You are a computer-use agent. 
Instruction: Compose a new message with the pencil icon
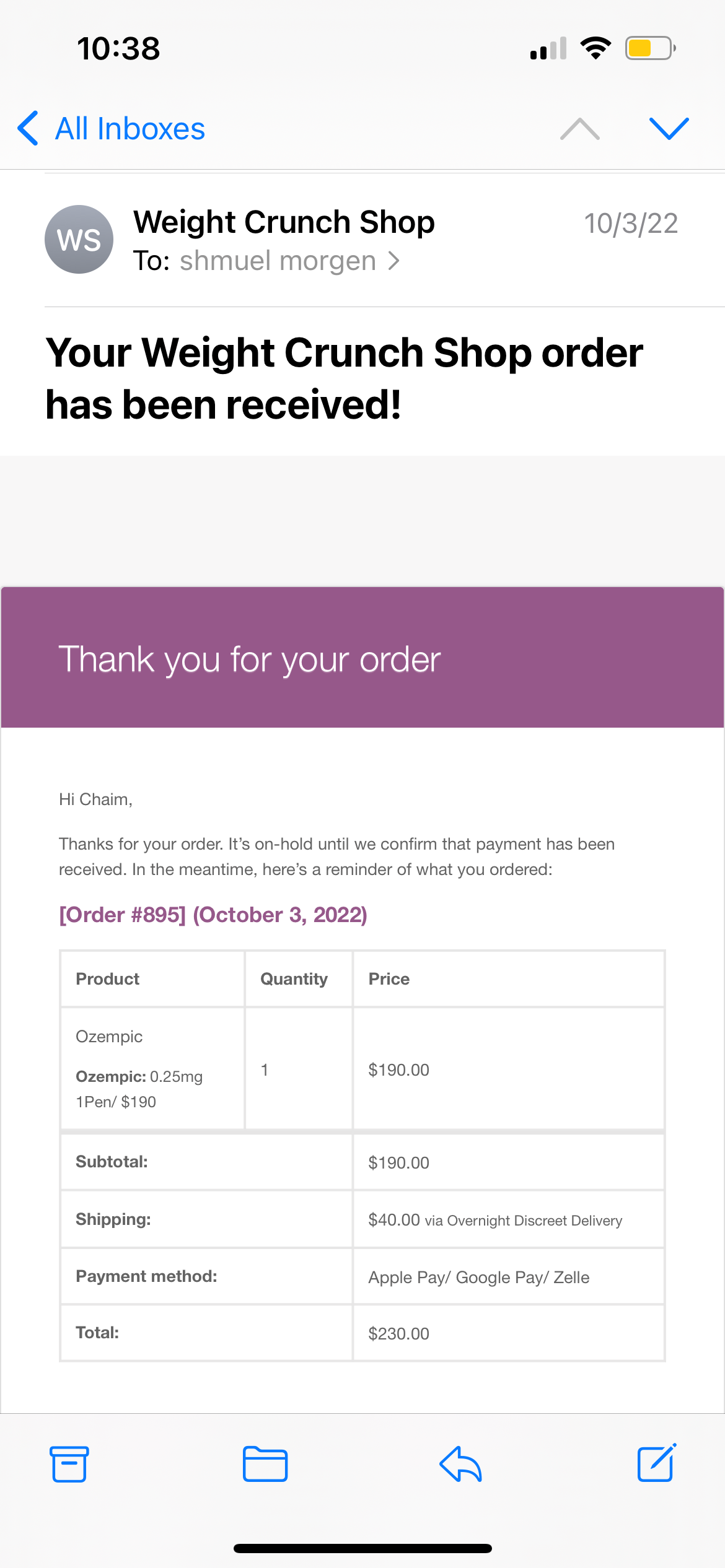(657, 1463)
